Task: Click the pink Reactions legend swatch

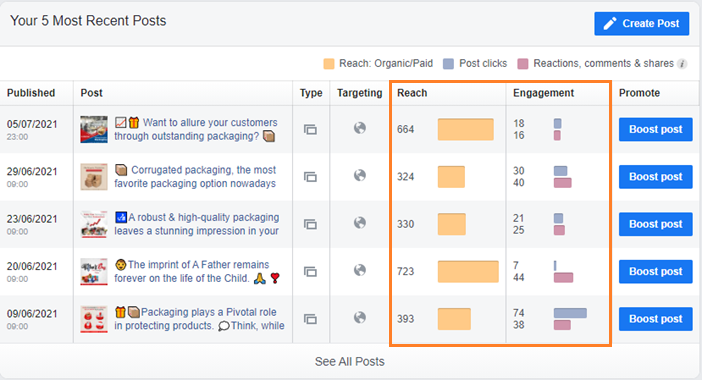Action: (x=522, y=64)
